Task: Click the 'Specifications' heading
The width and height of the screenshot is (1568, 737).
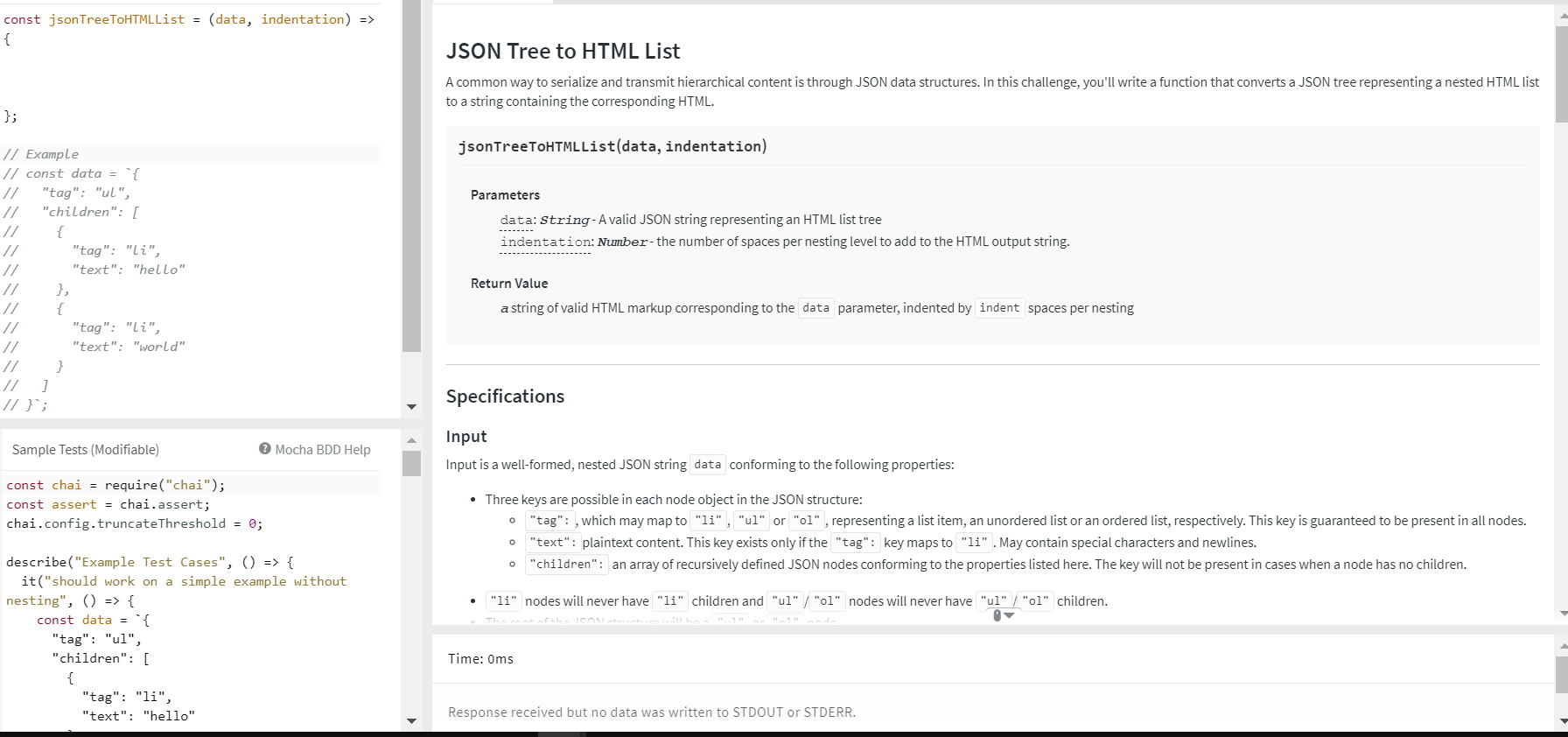Action: point(505,396)
